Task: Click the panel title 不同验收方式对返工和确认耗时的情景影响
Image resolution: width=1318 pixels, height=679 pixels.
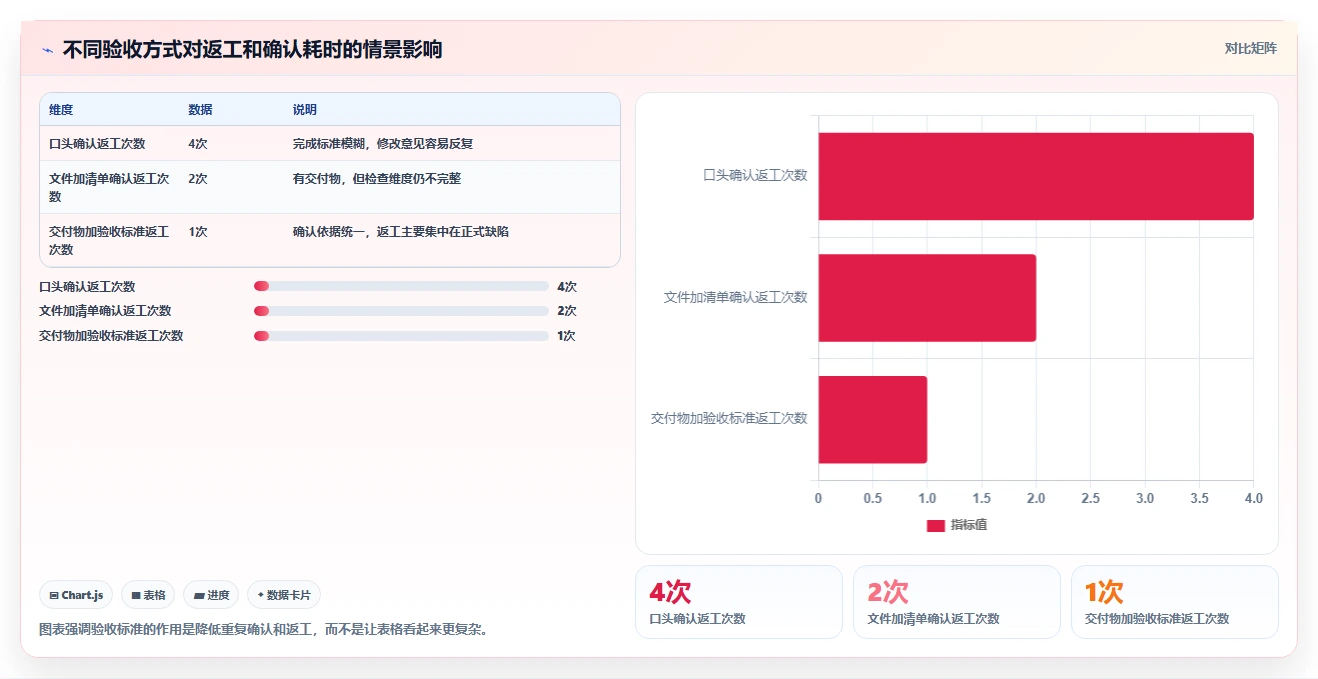Action: pos(252,50)
